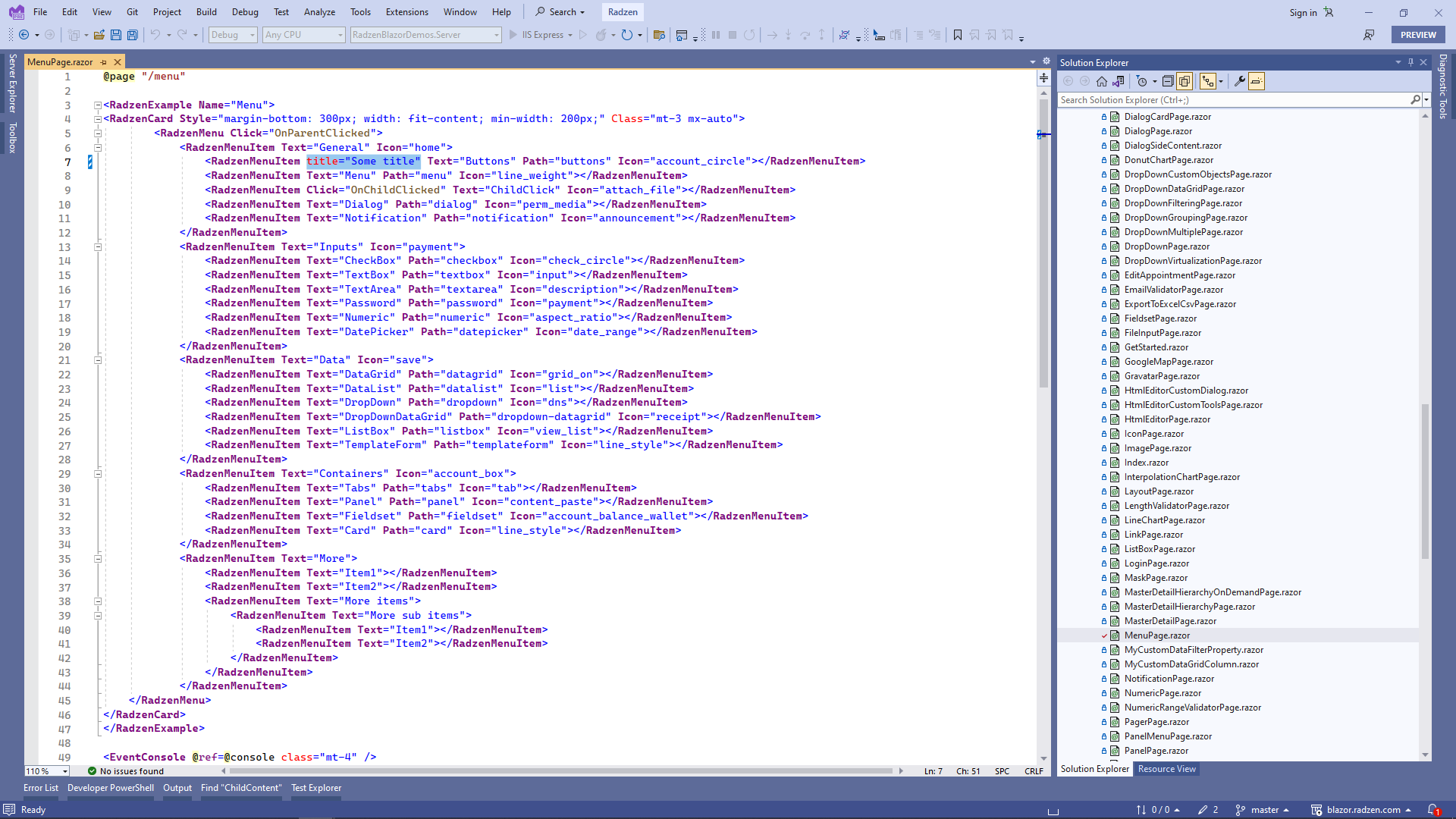Click the Search button in the title bar
Viewport: 1456px width, 819px height.
560,12
